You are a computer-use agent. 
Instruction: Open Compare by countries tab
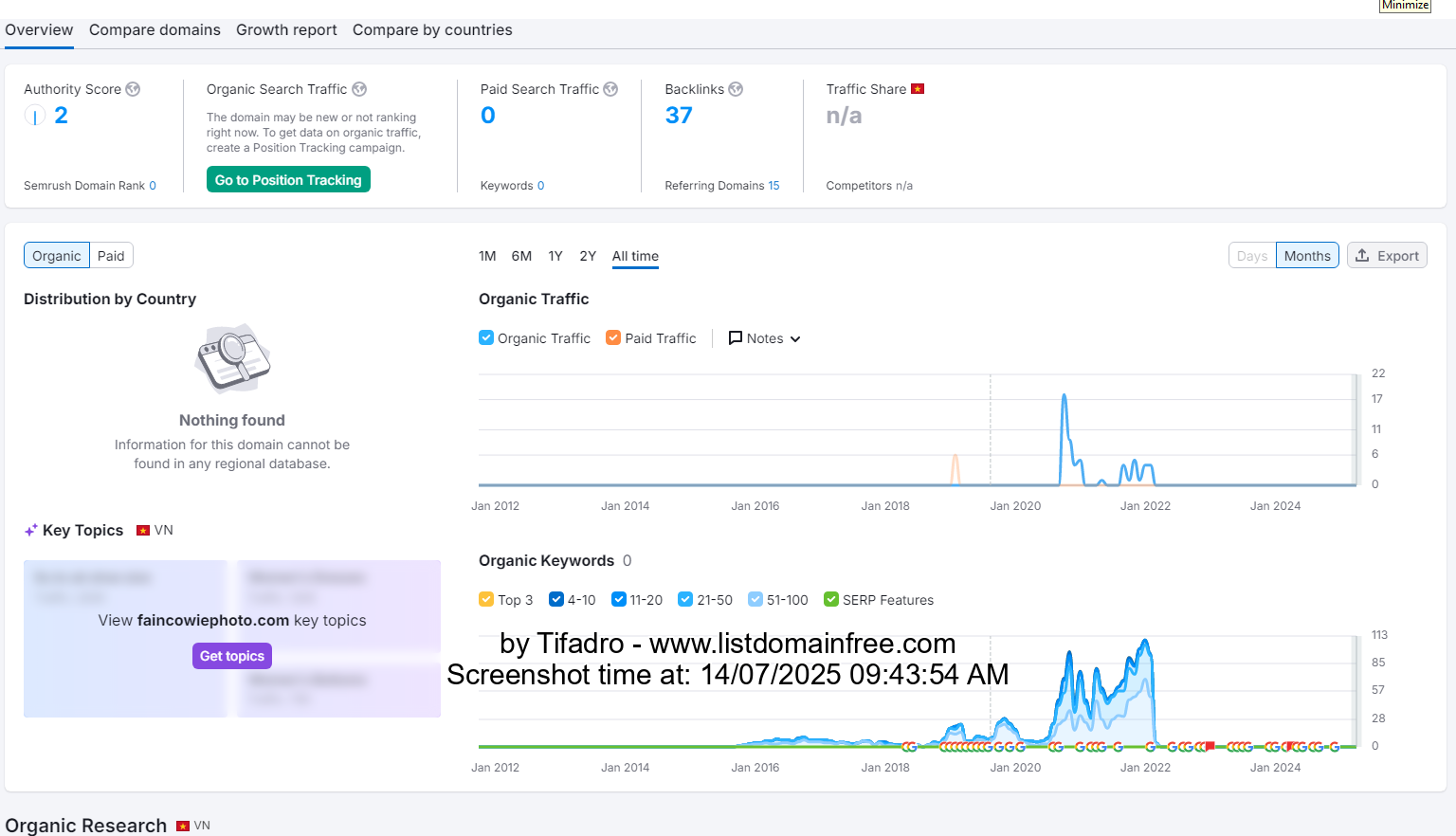tap(432, 30)
